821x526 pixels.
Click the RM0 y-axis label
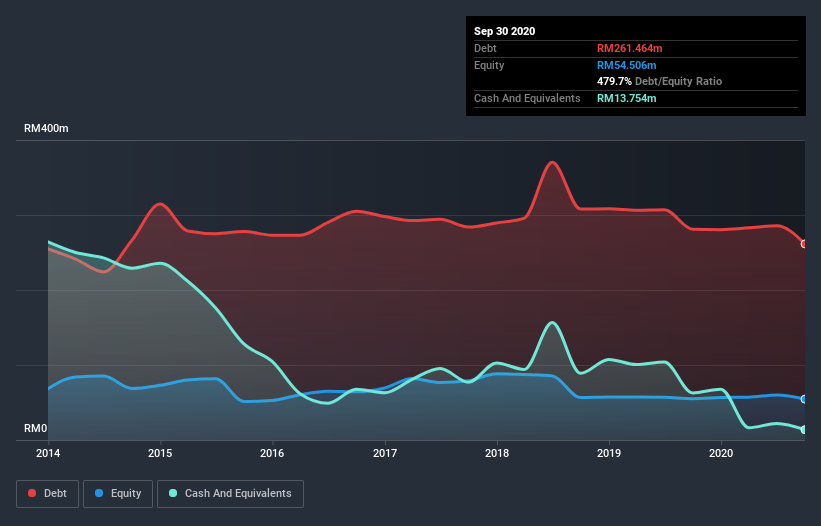tap(36, 429)
